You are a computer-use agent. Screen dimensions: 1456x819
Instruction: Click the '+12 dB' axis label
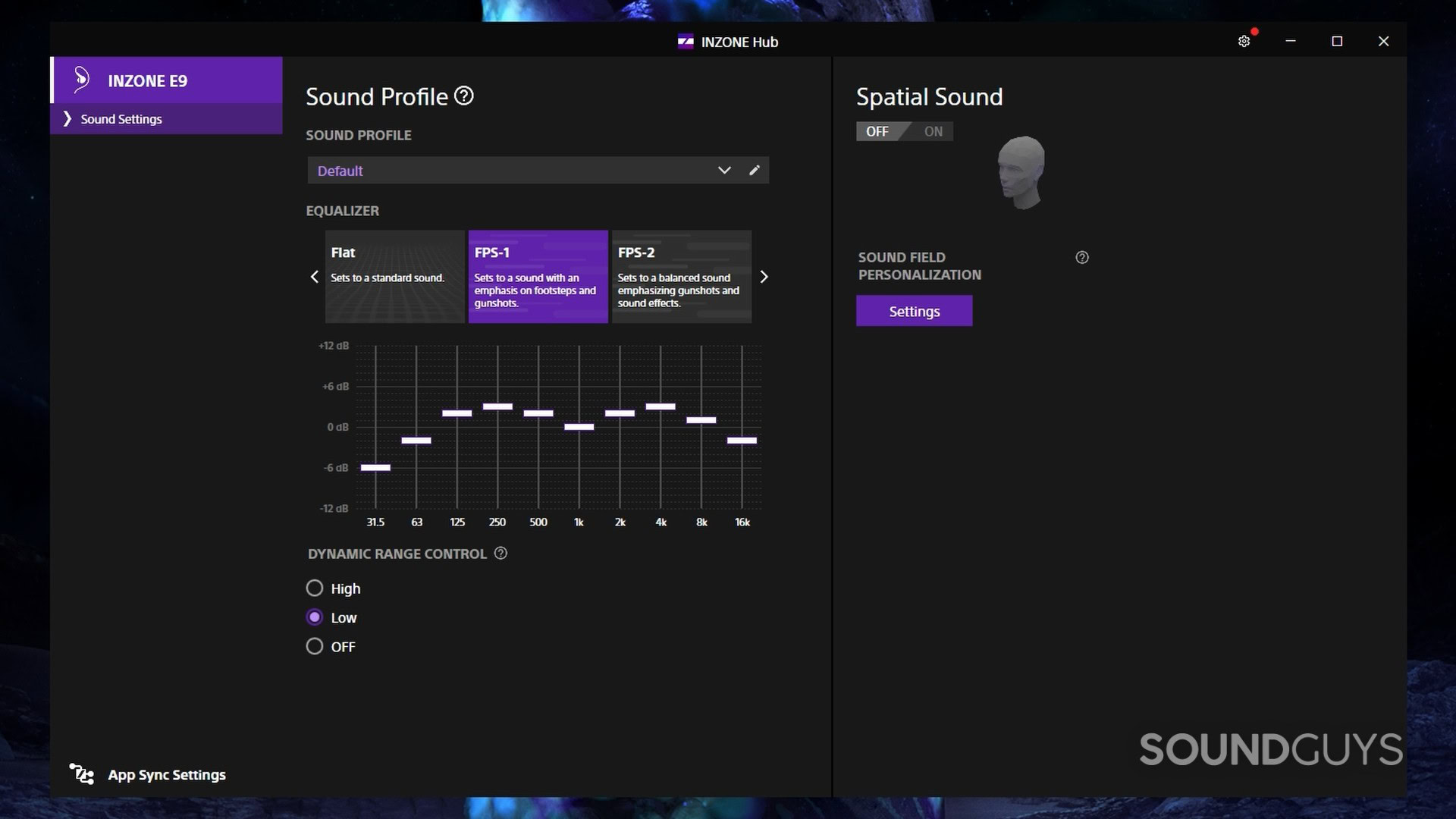[x=334, y=346]
